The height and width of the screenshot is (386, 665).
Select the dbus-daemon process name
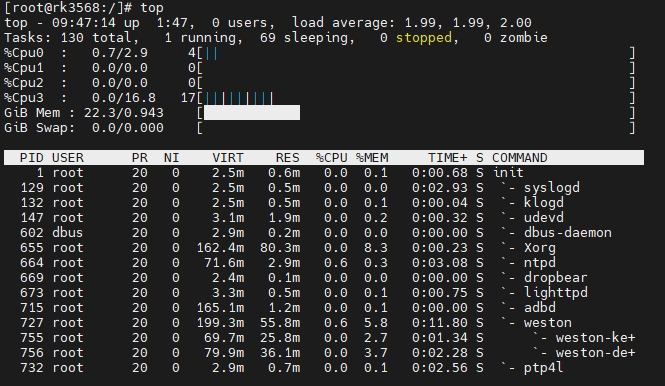567,232
